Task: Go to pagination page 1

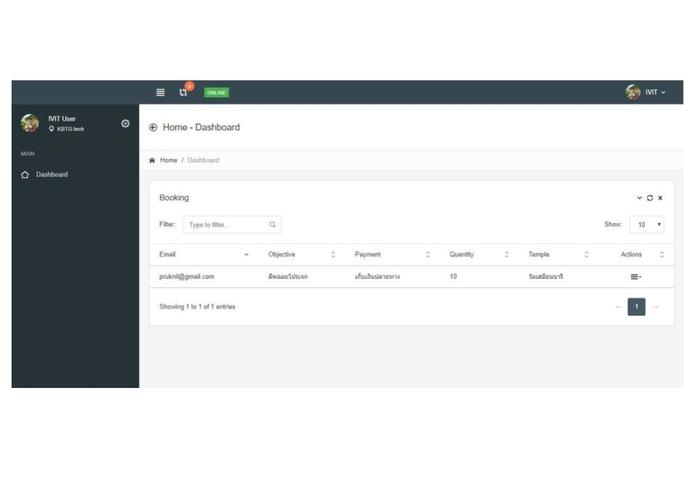Action: (636, 307)
